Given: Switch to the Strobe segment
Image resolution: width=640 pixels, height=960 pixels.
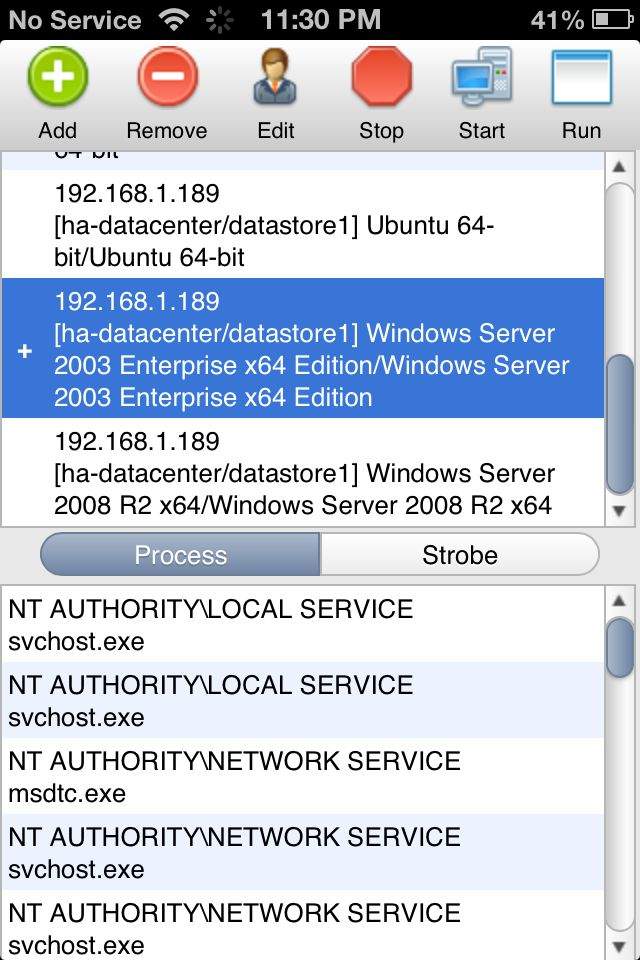Looking at the screenshot, I should [x=459, y=555].
